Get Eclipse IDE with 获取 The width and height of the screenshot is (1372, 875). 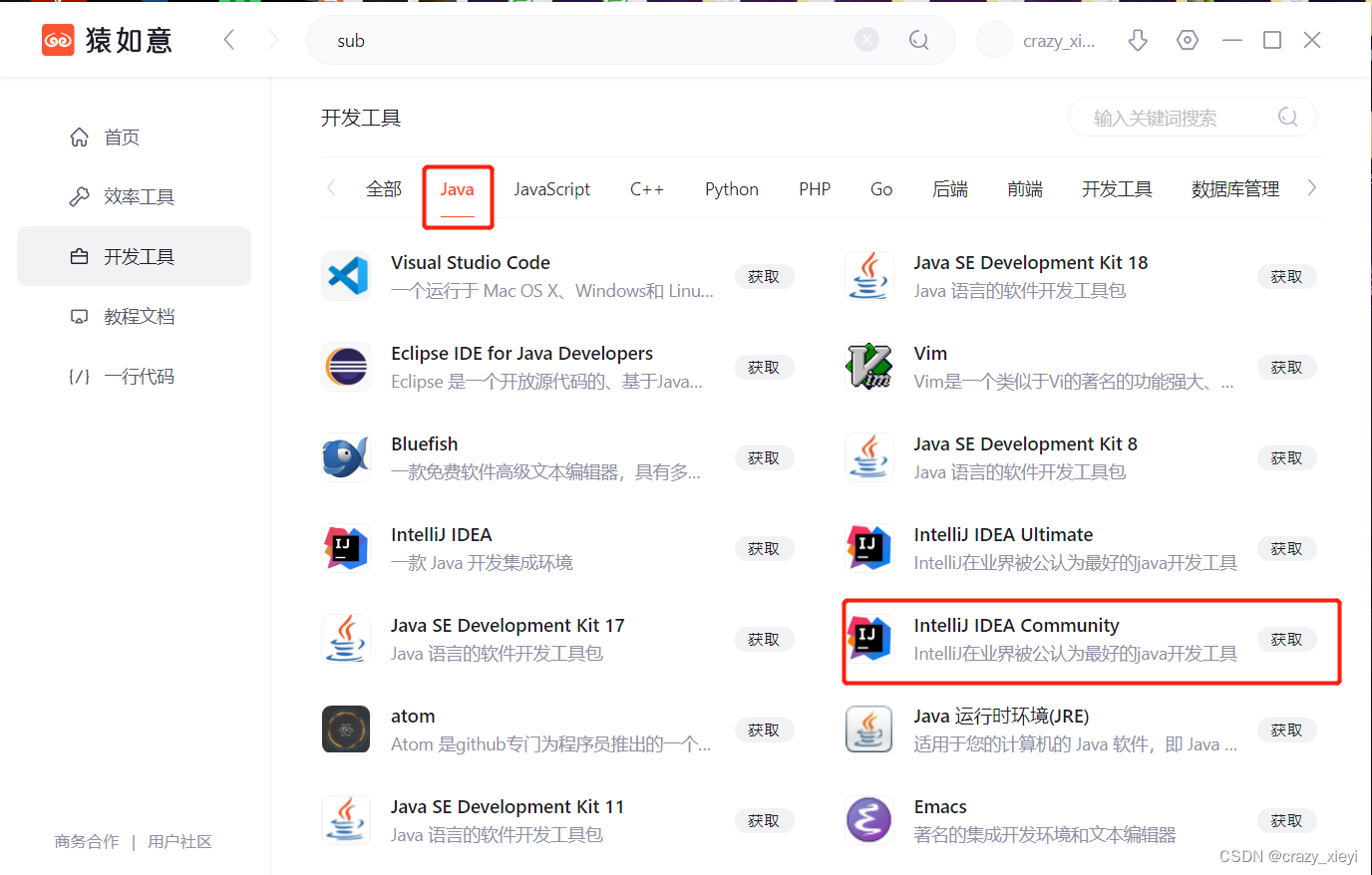(764, 367)
